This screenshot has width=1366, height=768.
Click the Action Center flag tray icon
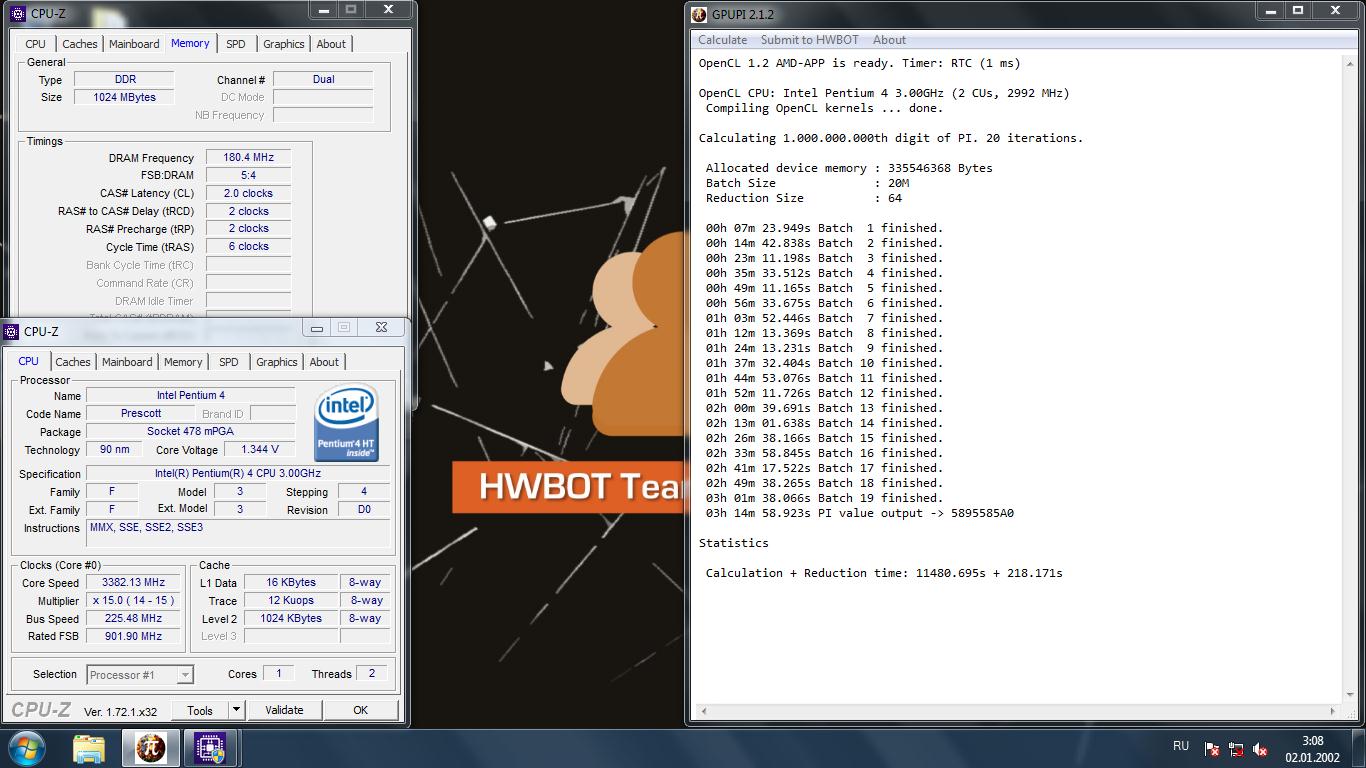(1212, 749)
